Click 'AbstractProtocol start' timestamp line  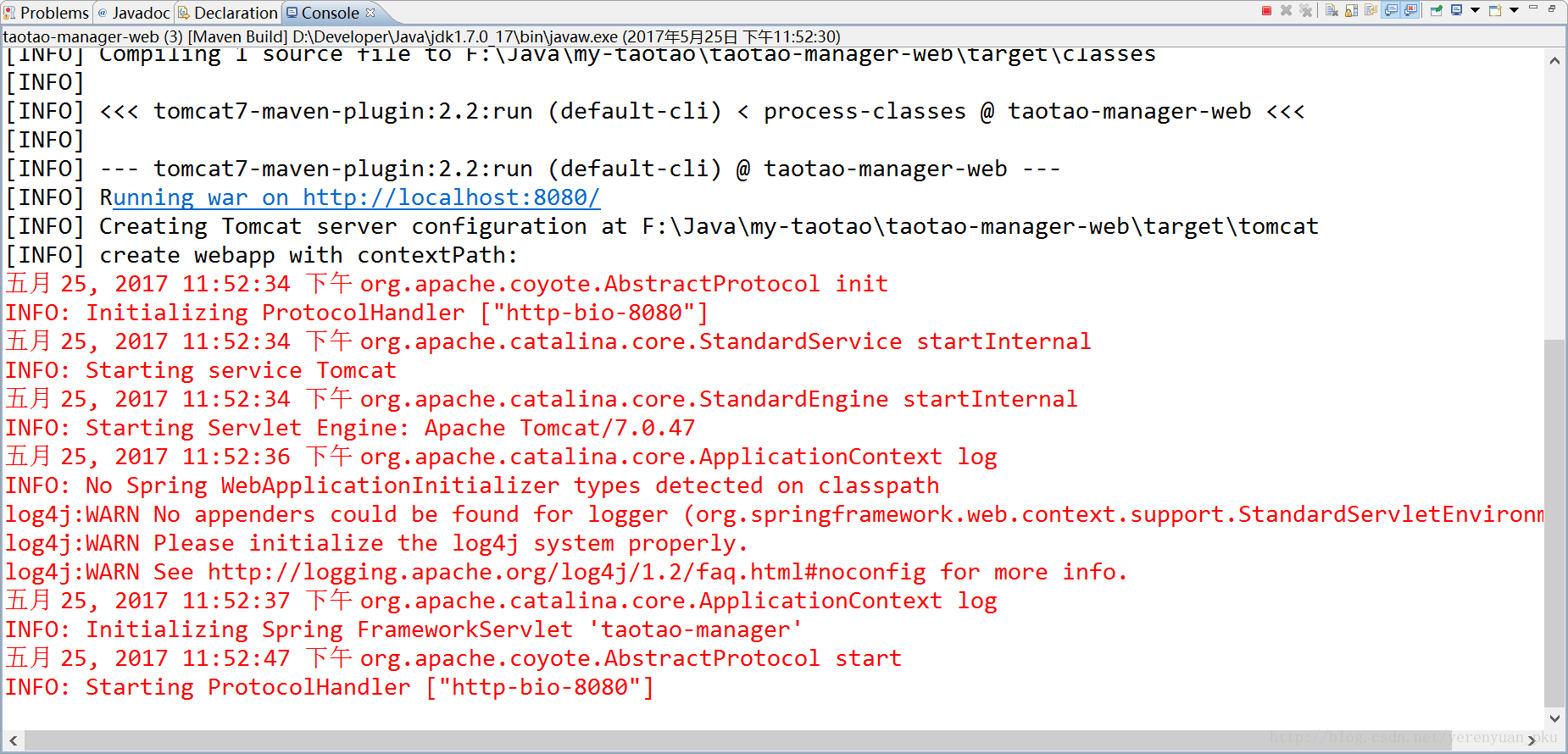(453, 658)
